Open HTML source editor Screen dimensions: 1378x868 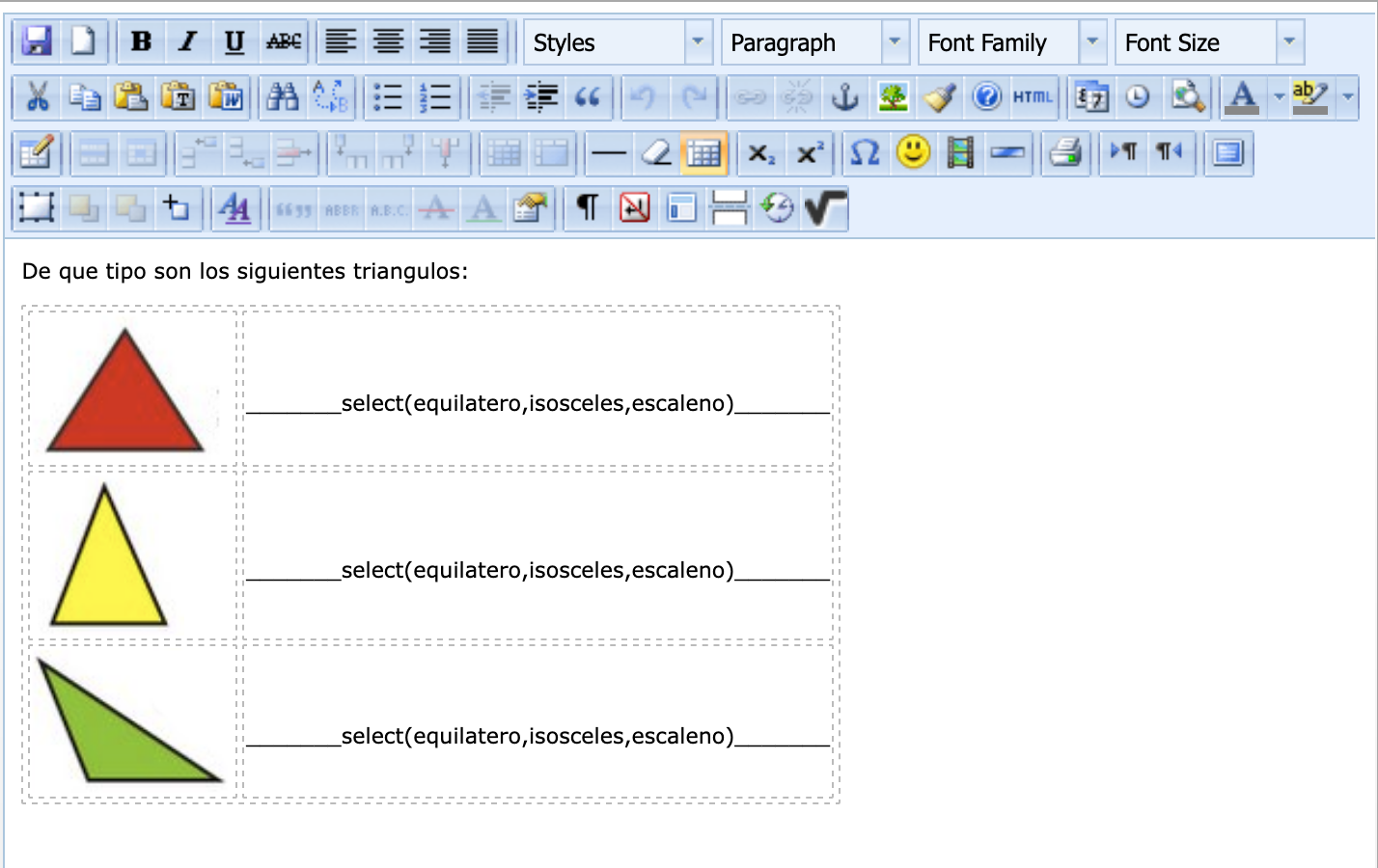tap(1033, 97)
